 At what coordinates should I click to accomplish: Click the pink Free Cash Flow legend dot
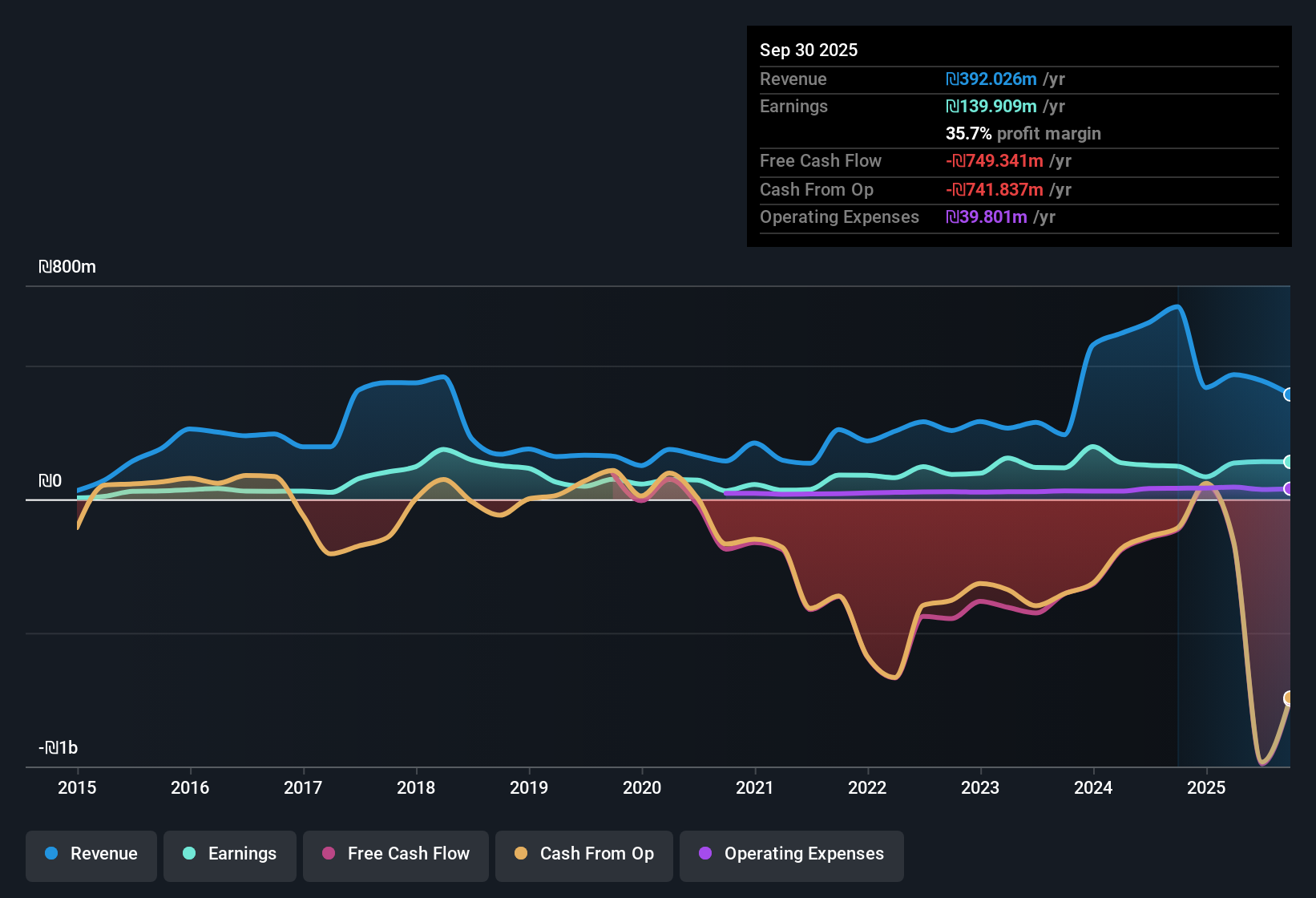[x=327, y=854]
